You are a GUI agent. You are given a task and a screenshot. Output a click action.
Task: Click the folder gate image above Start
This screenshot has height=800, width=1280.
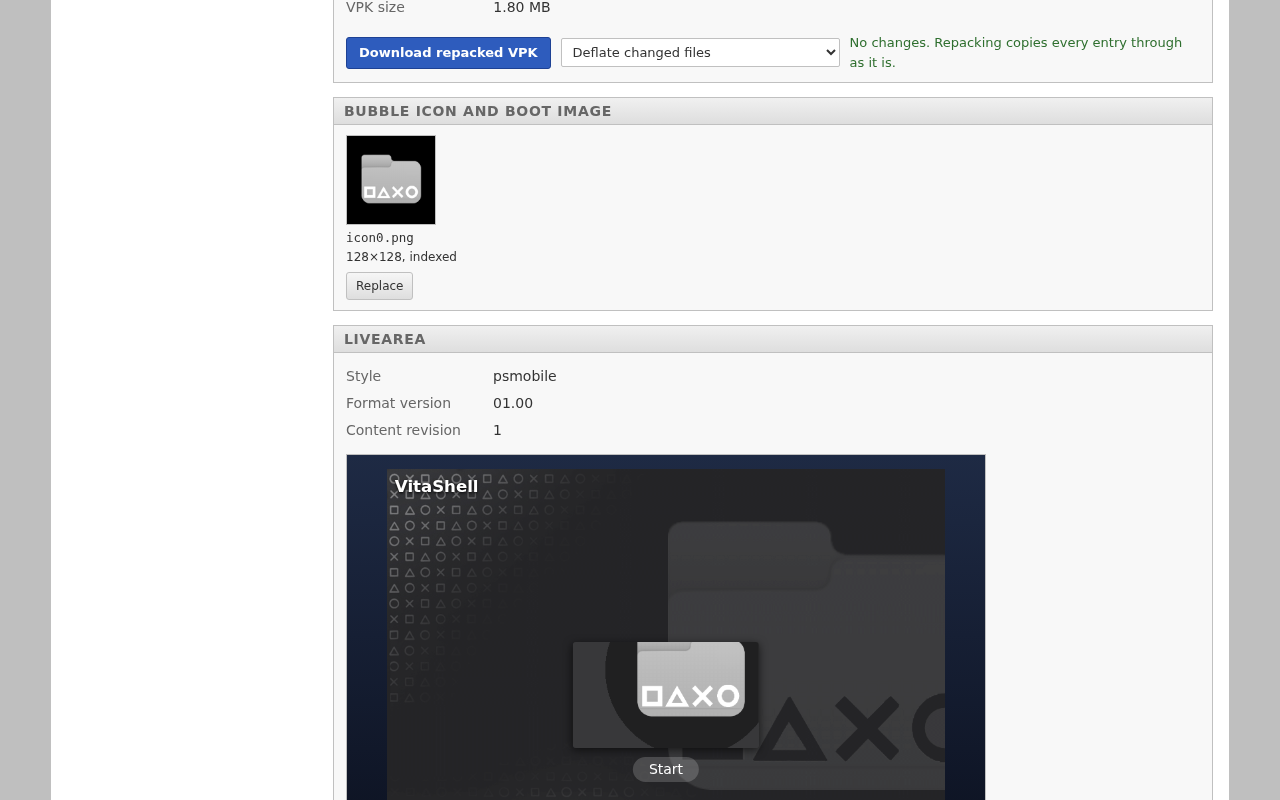[x=666, y=695]
